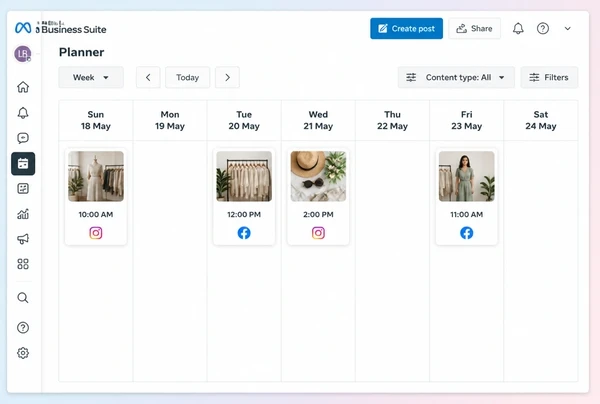
Task: Open the Settings gear in sidebar
Action: [23, 353]
